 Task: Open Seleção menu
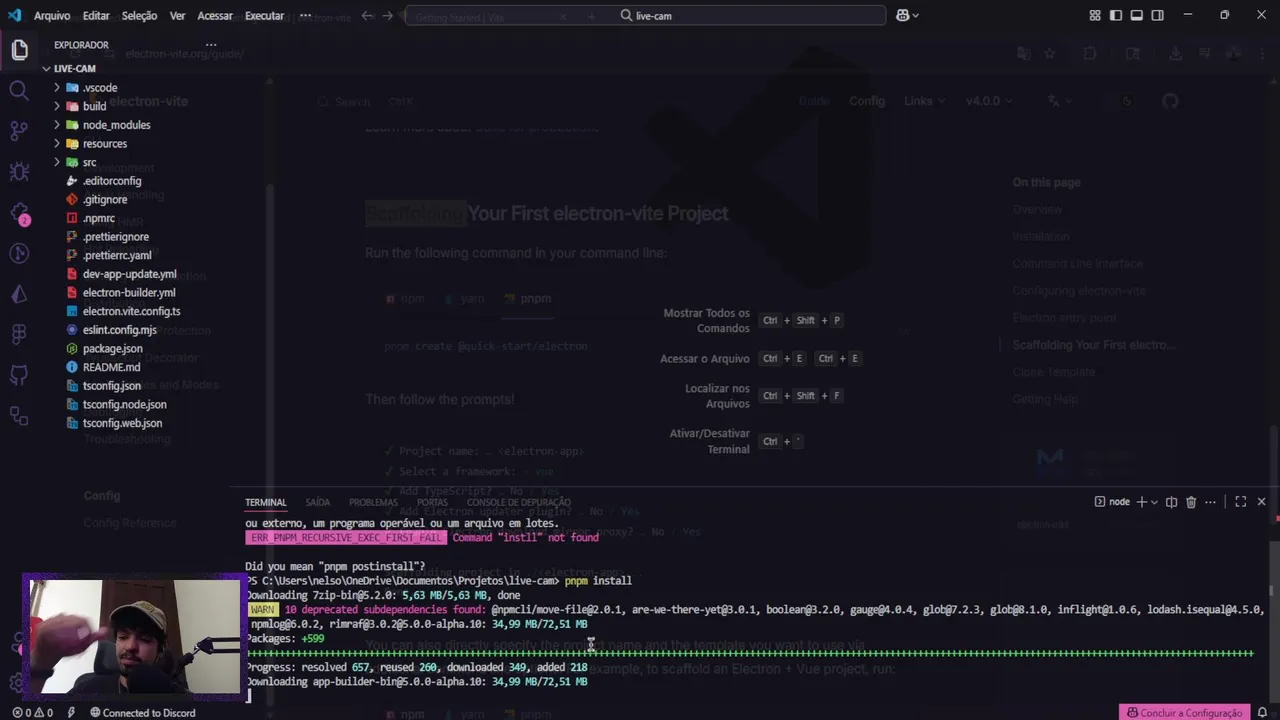coord(139,16)
